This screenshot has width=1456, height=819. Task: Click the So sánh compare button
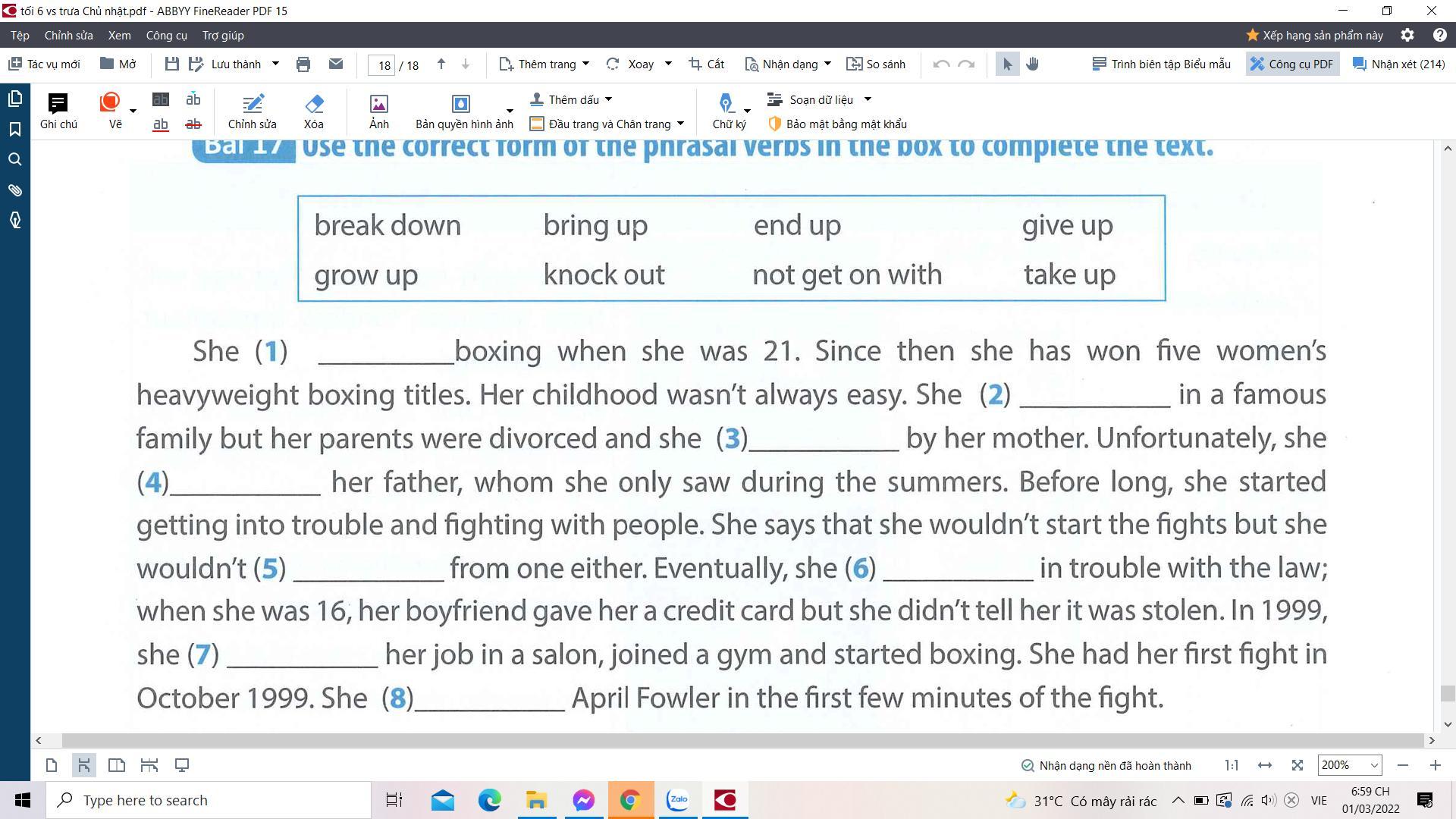click(x=876, y=64)
